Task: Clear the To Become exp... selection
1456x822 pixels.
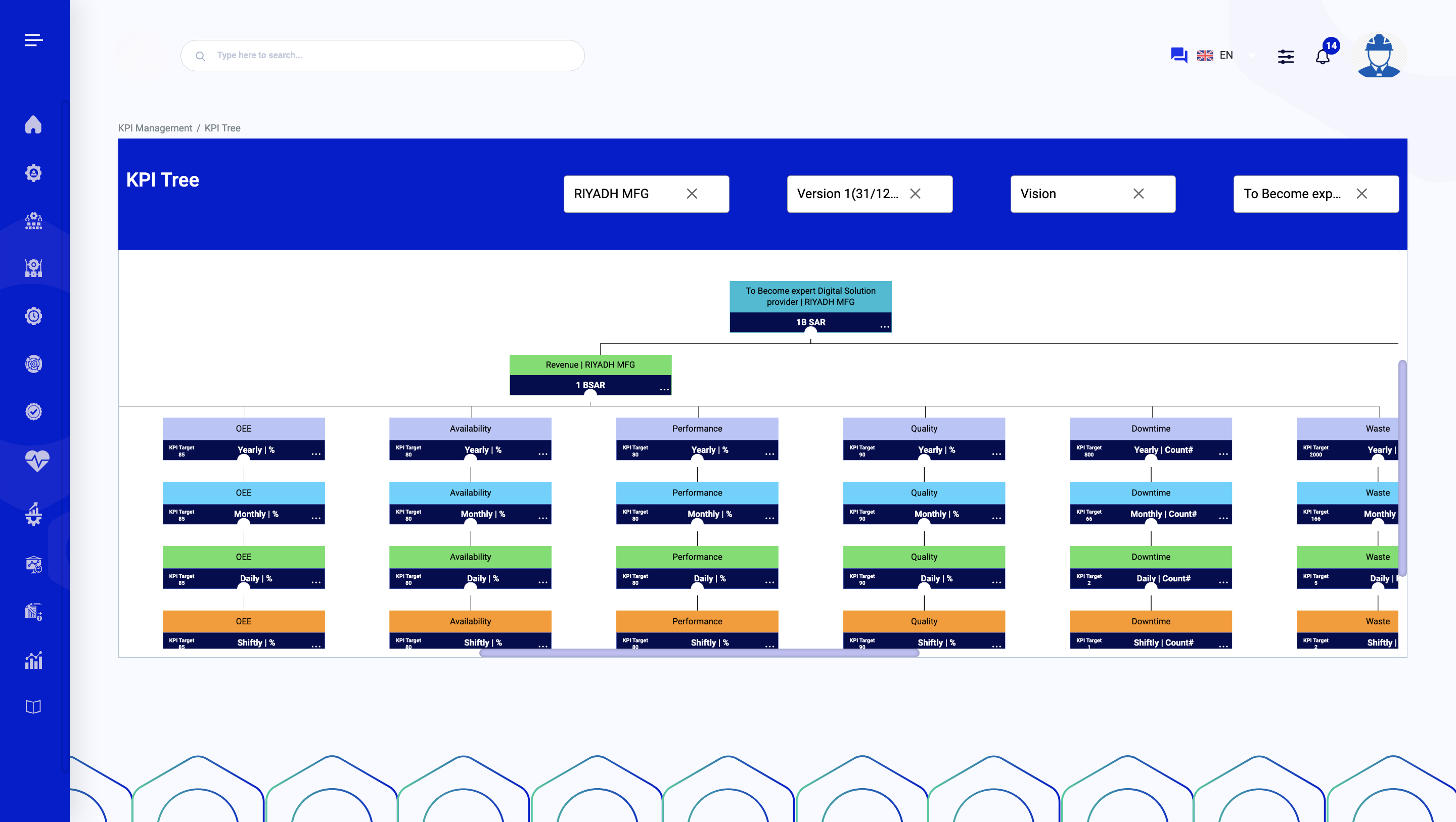Action: click(x=1361, y=194)
